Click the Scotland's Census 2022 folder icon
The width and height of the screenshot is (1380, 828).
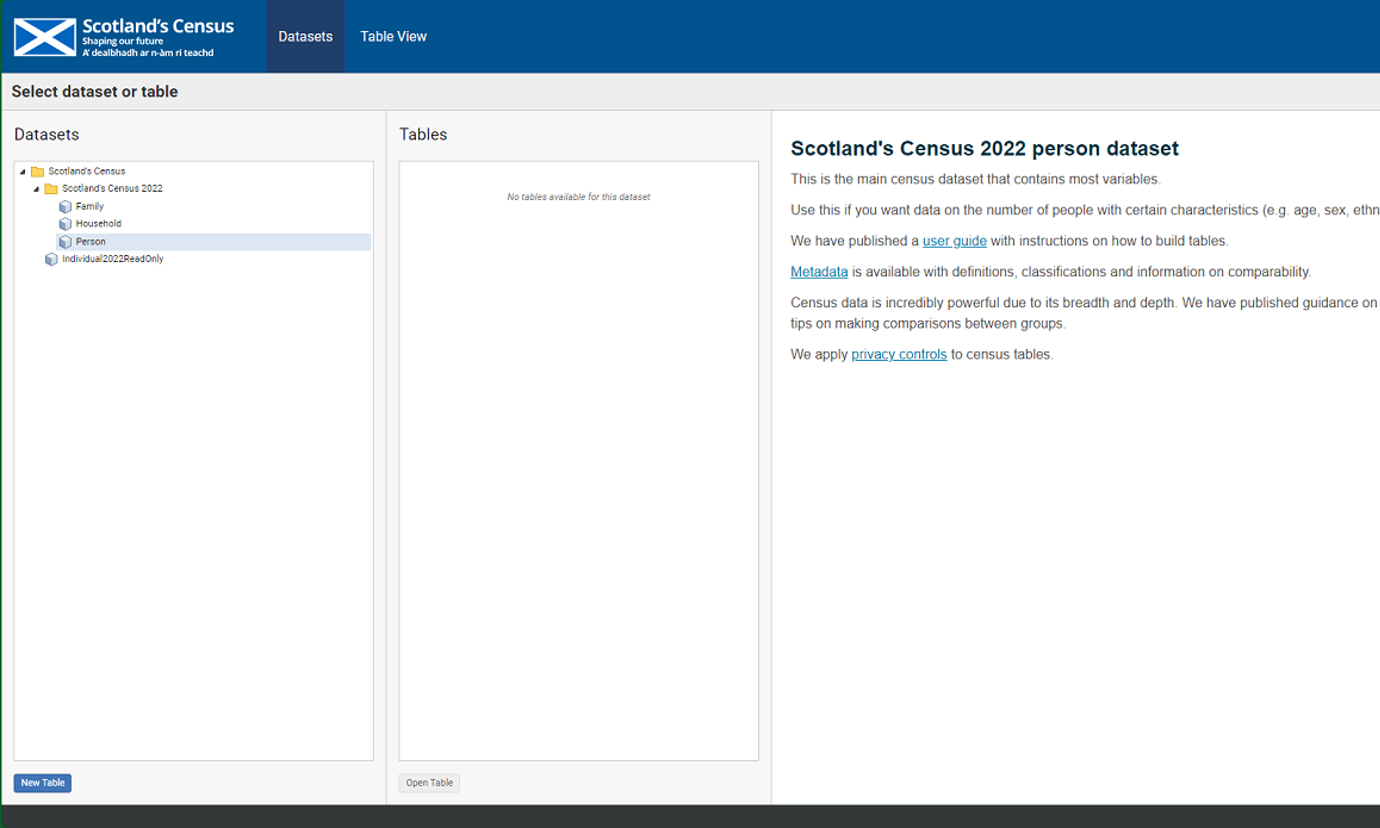click(51, 189)
